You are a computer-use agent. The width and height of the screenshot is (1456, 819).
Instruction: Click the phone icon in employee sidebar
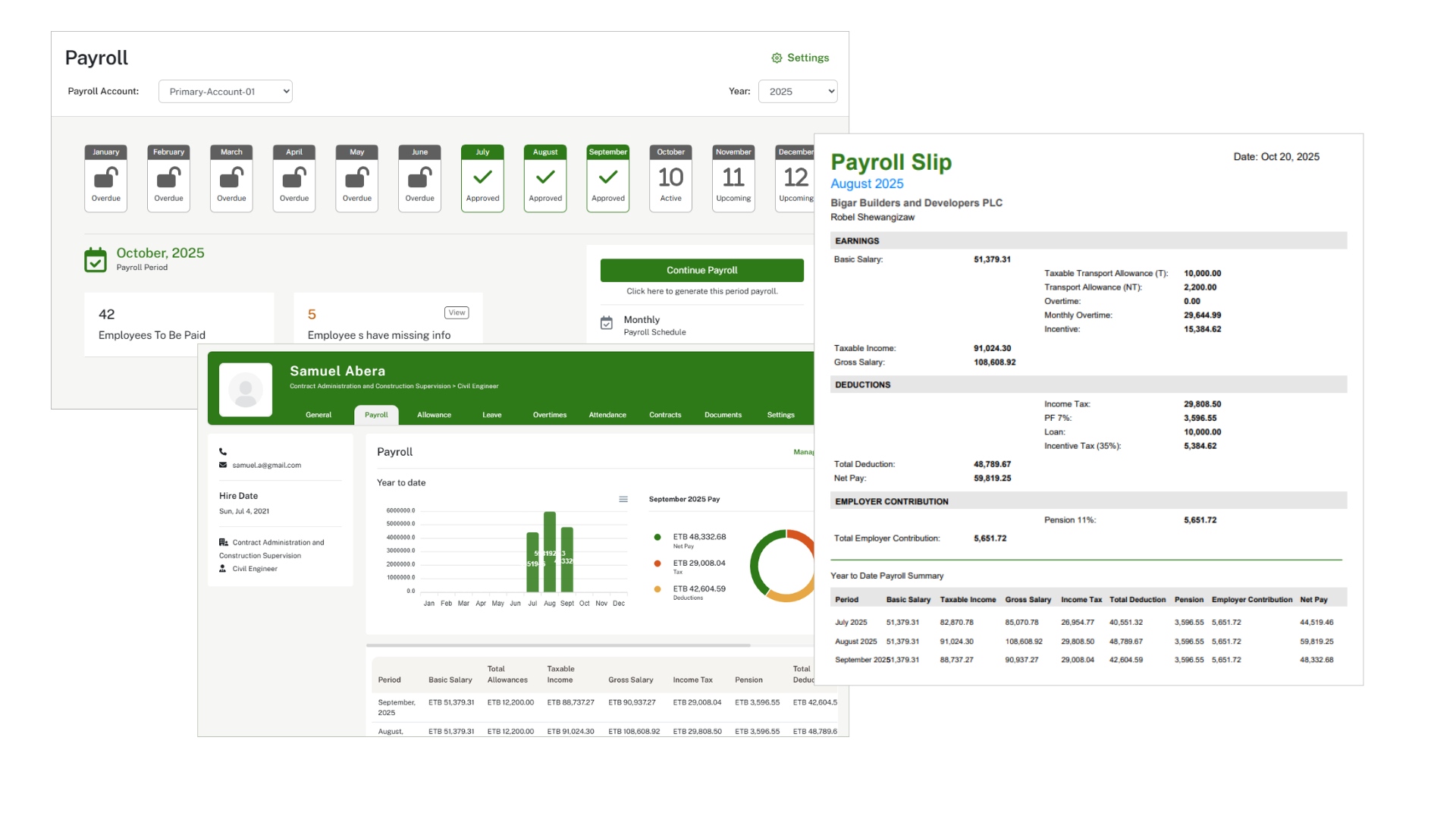pyautogui.click(x=223, y=452)
